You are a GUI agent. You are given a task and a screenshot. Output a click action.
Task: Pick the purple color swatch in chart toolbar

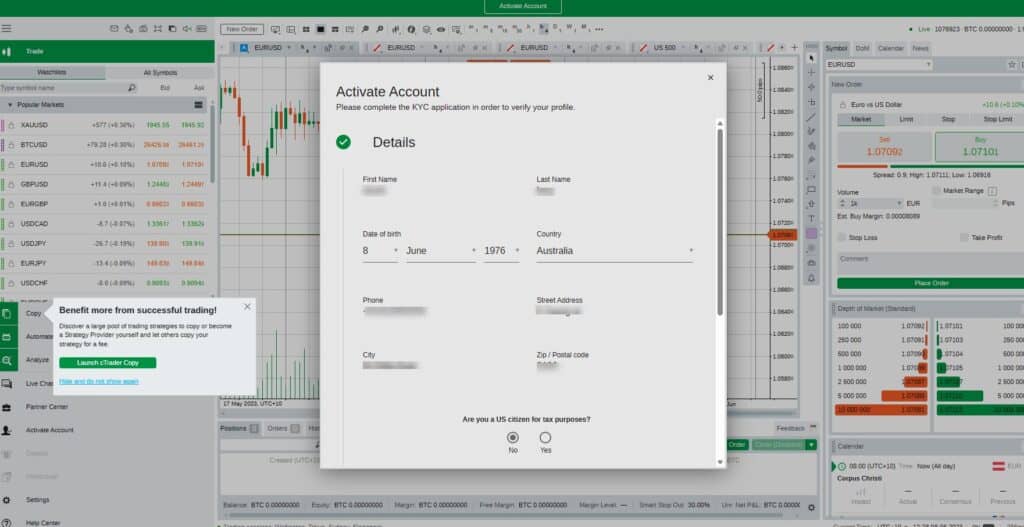(811, 233)
